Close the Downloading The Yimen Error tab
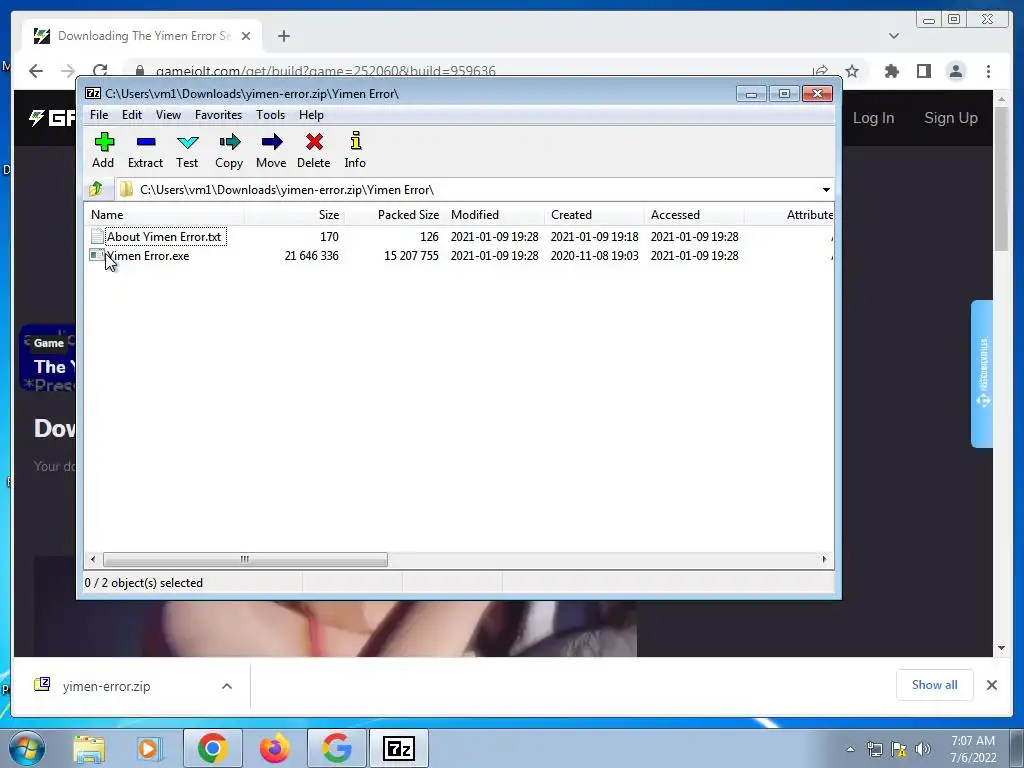Viewport: 1024px width, 768px height. [x=246, y=36]
